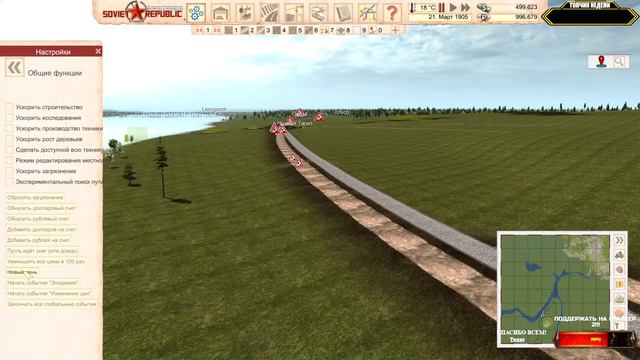Select view layer 9 on the quick bar
The height and width of the screenshot is (360, 640).
(x=359, y=30)
